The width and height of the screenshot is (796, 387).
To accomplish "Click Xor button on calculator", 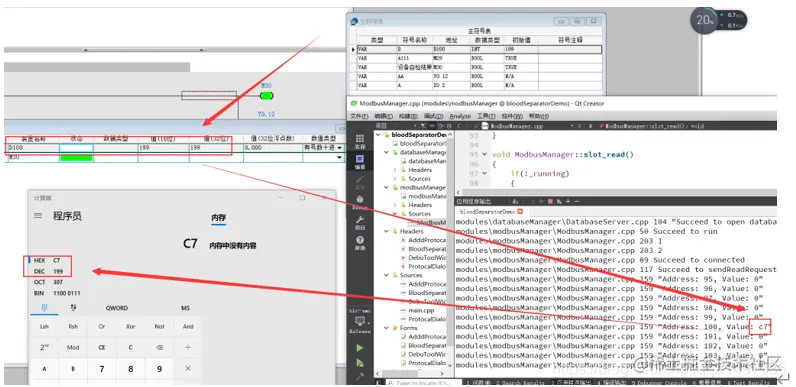I will [130, 327].
